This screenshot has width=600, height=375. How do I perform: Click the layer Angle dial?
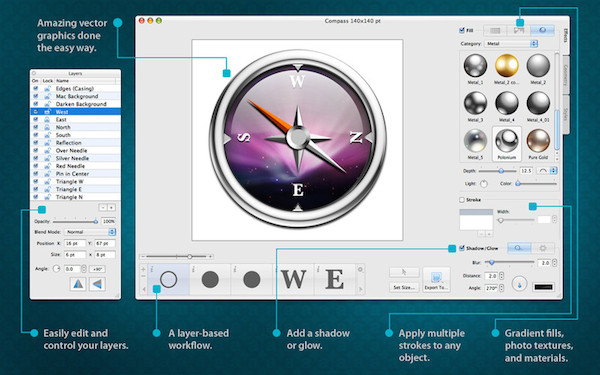[56, 269]
